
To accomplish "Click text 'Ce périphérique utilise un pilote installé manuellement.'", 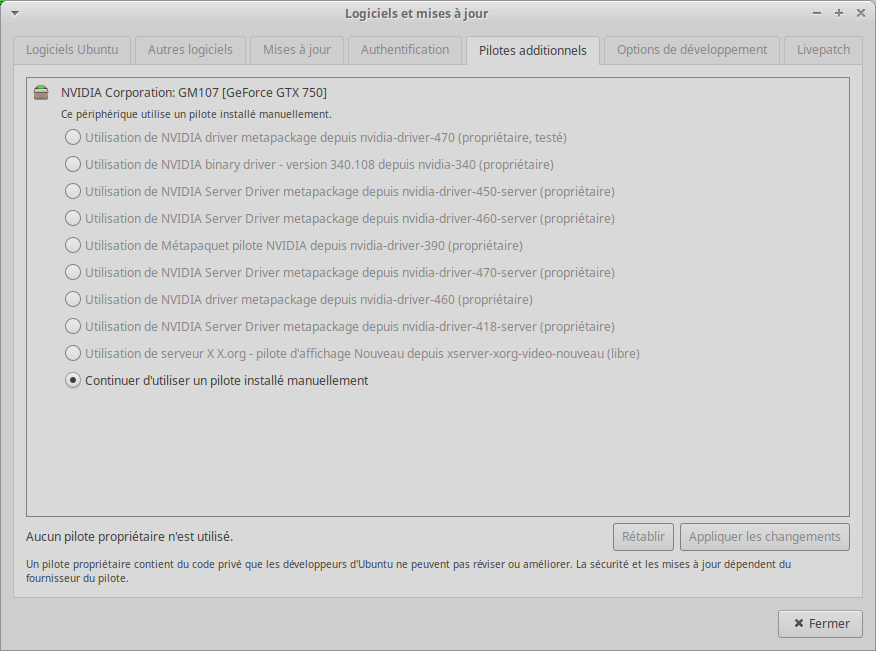I will click(x=196, y=114).
